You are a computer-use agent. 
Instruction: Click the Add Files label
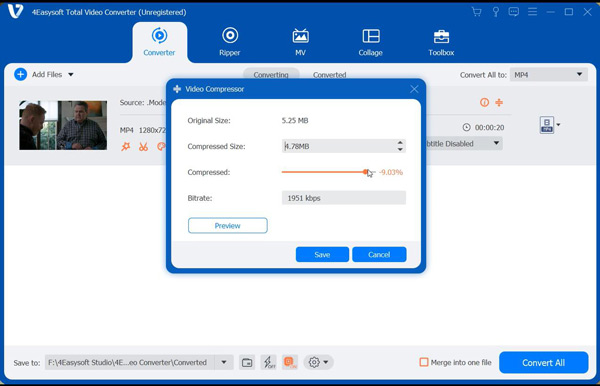(47, 75)
